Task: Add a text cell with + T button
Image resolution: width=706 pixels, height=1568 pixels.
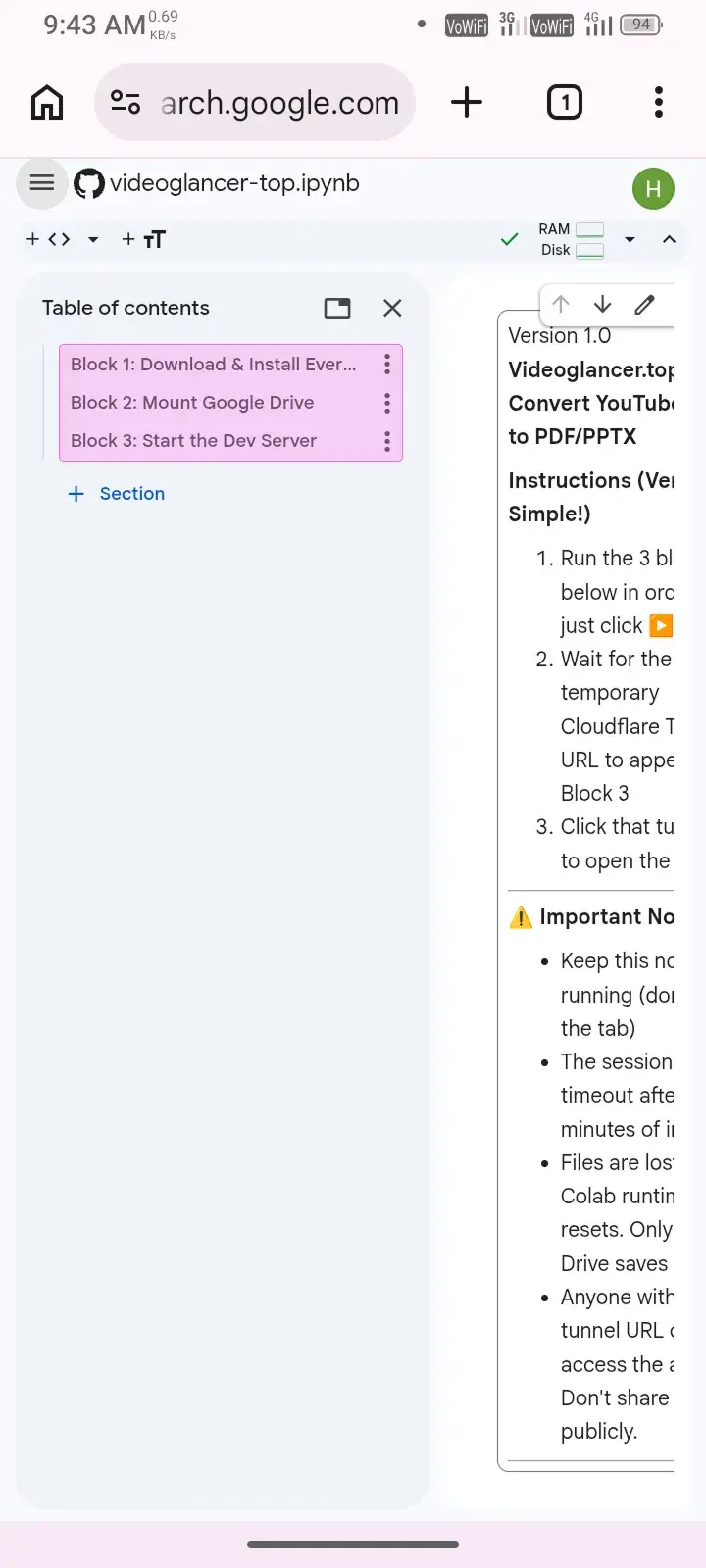Action: pos(144,239)
